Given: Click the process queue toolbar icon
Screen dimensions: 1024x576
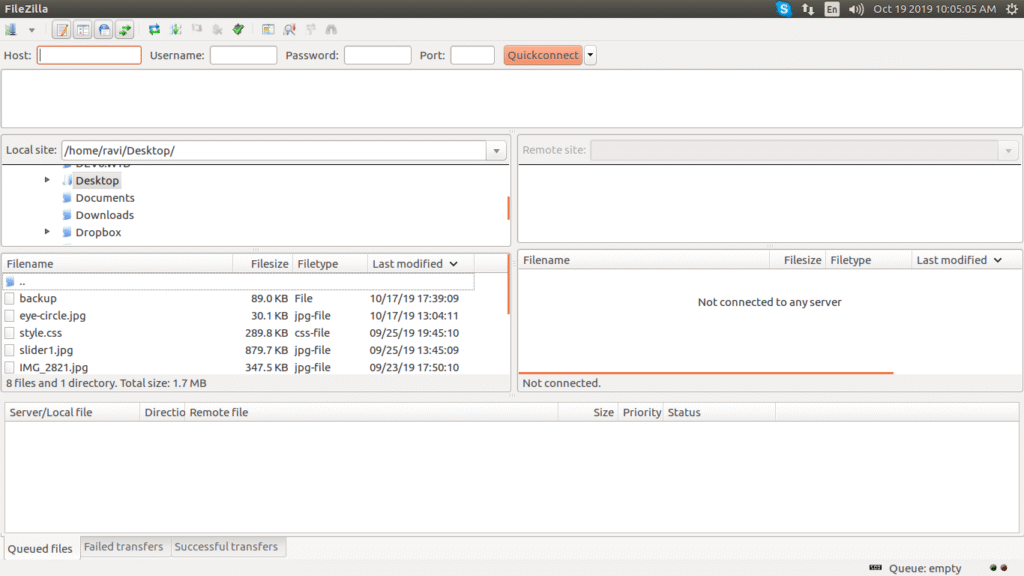Looking at the screenshot, I should (x=175, y=30).
